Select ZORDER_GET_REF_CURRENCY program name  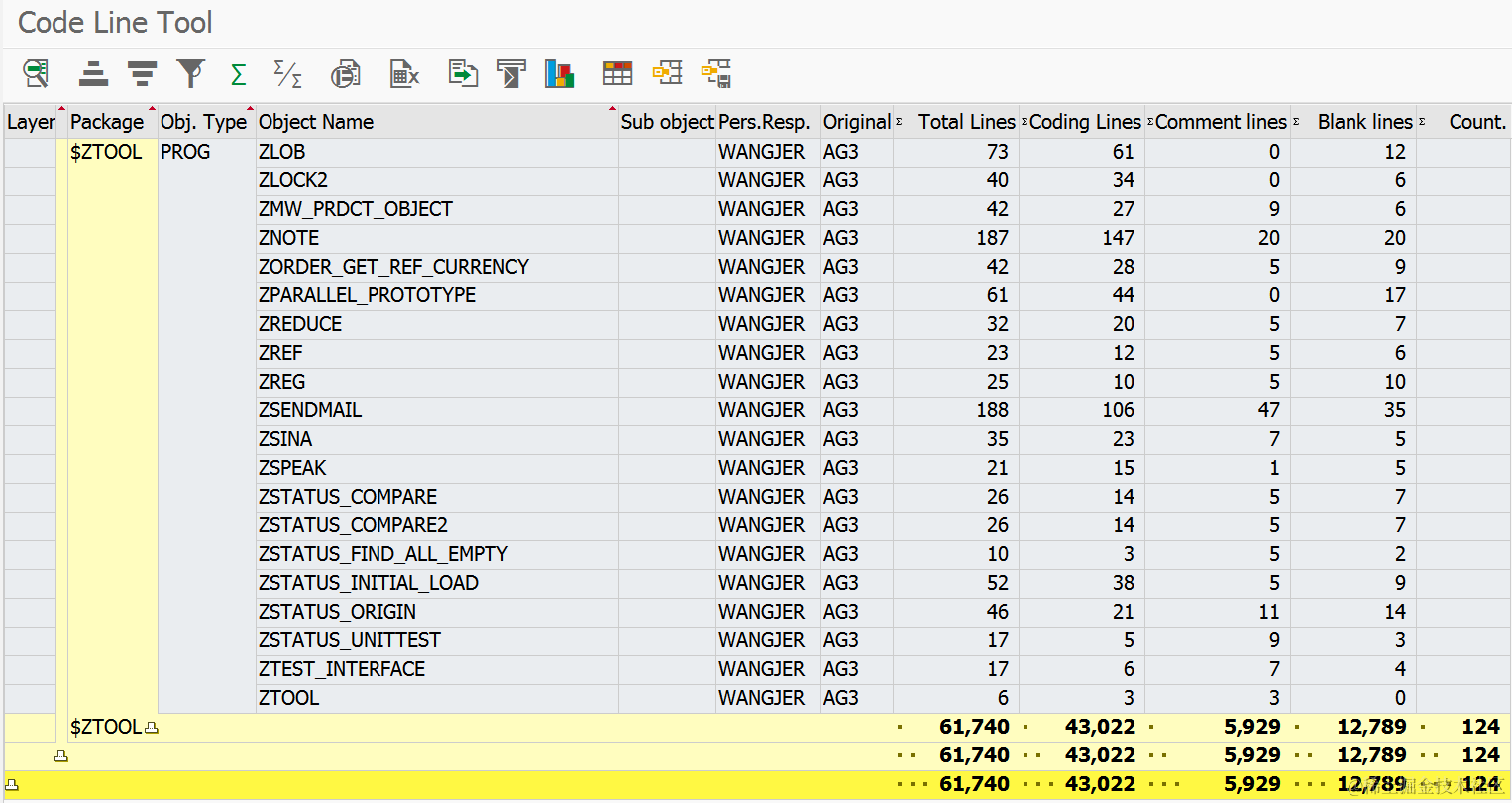(x=393, y=267)
